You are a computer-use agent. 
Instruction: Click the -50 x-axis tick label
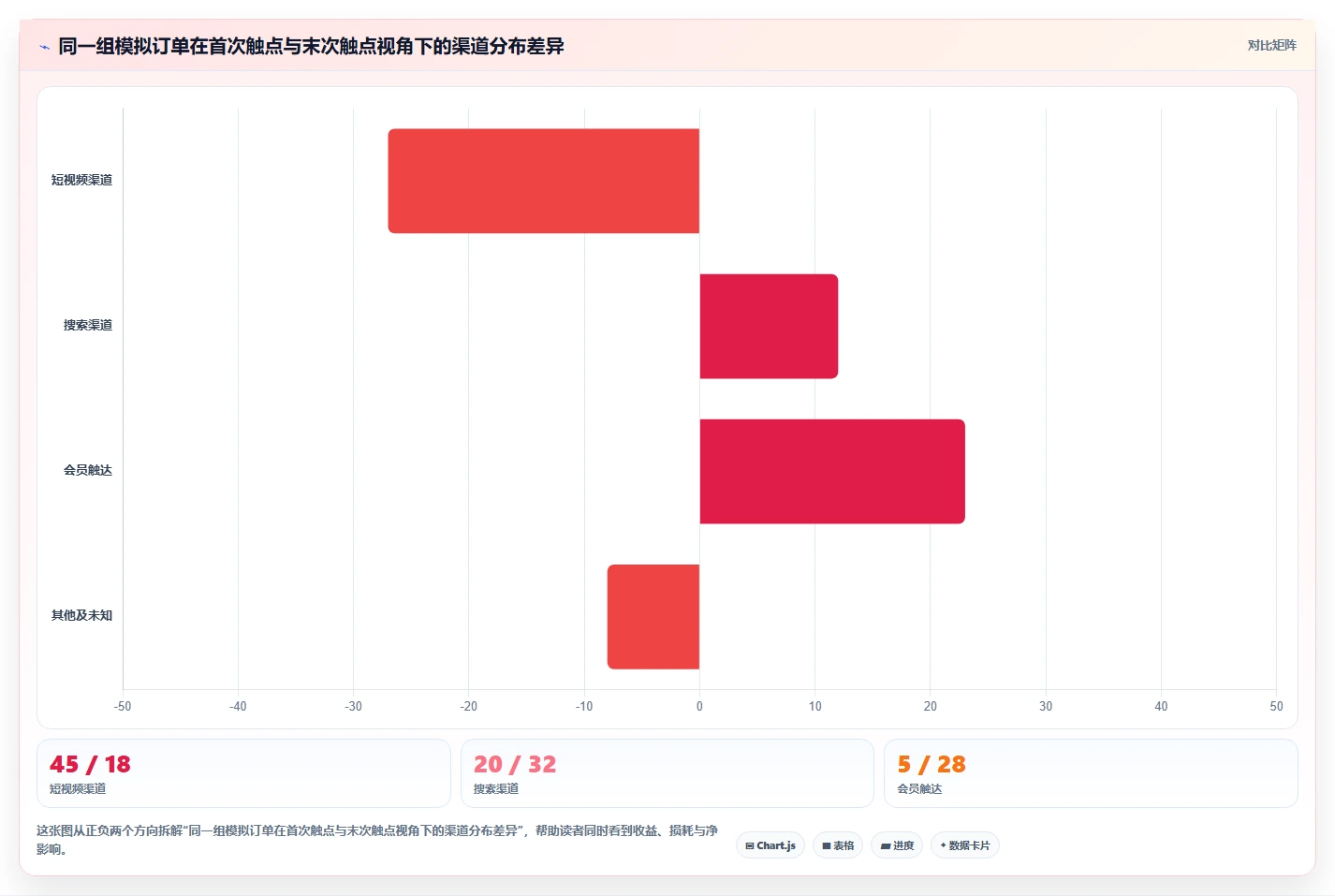[x=123, y=706]
